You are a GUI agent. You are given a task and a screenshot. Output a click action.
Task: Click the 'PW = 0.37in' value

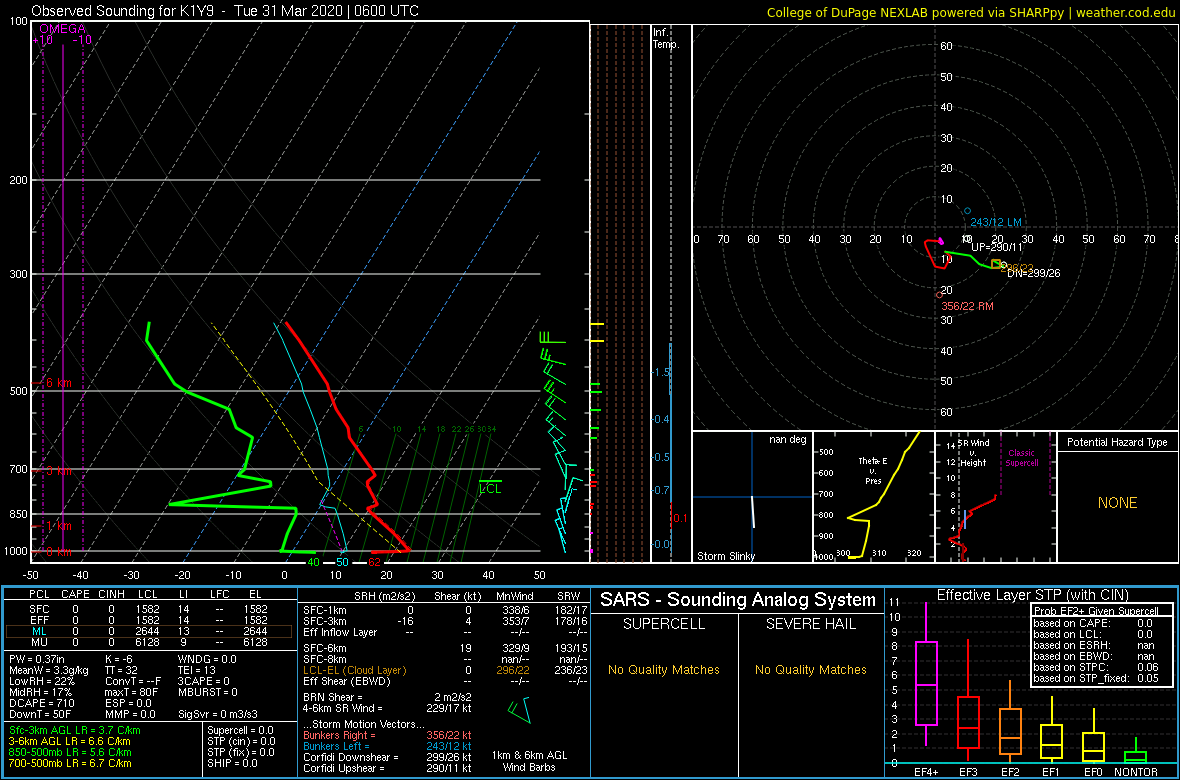(37, 658)
